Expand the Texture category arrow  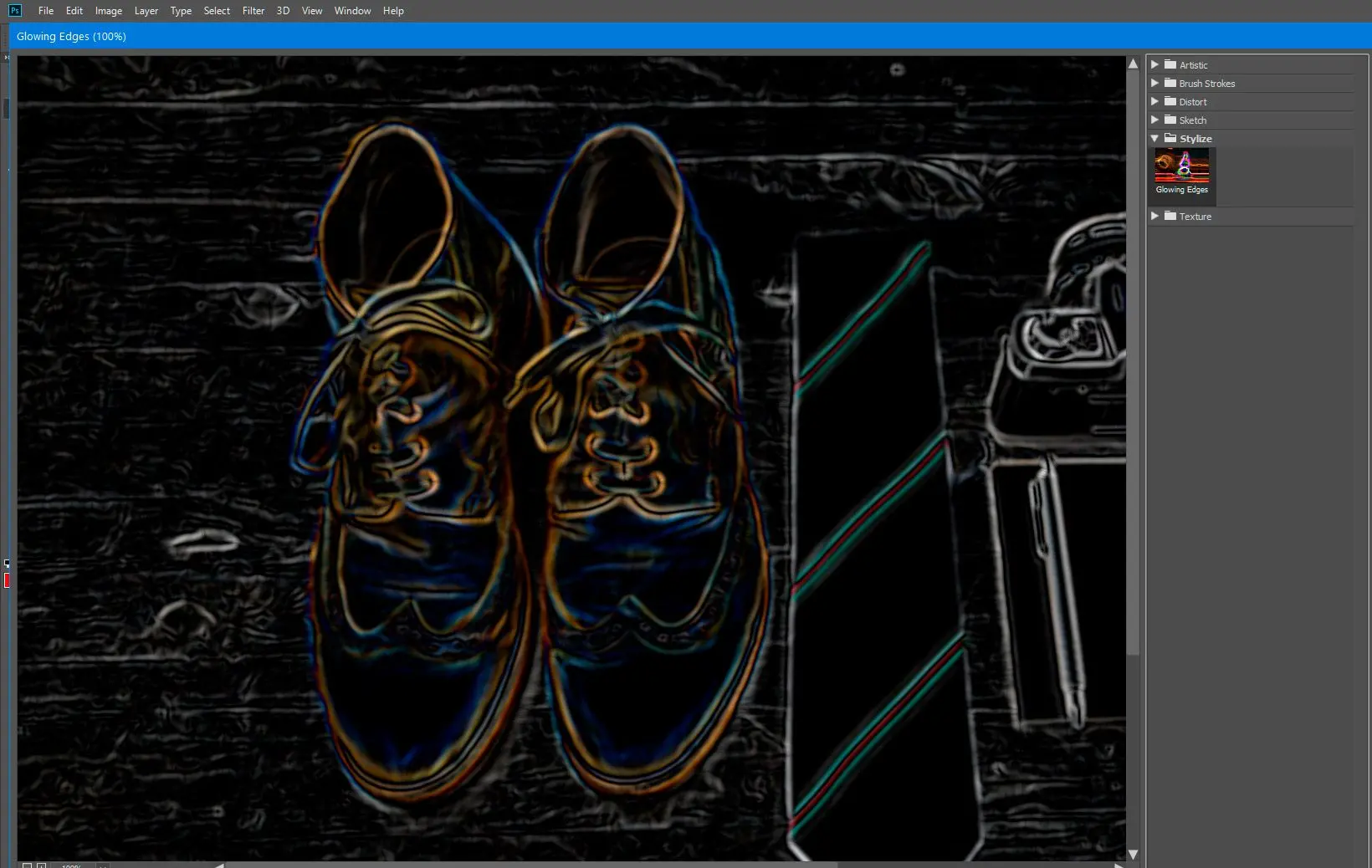point(1154,216)
